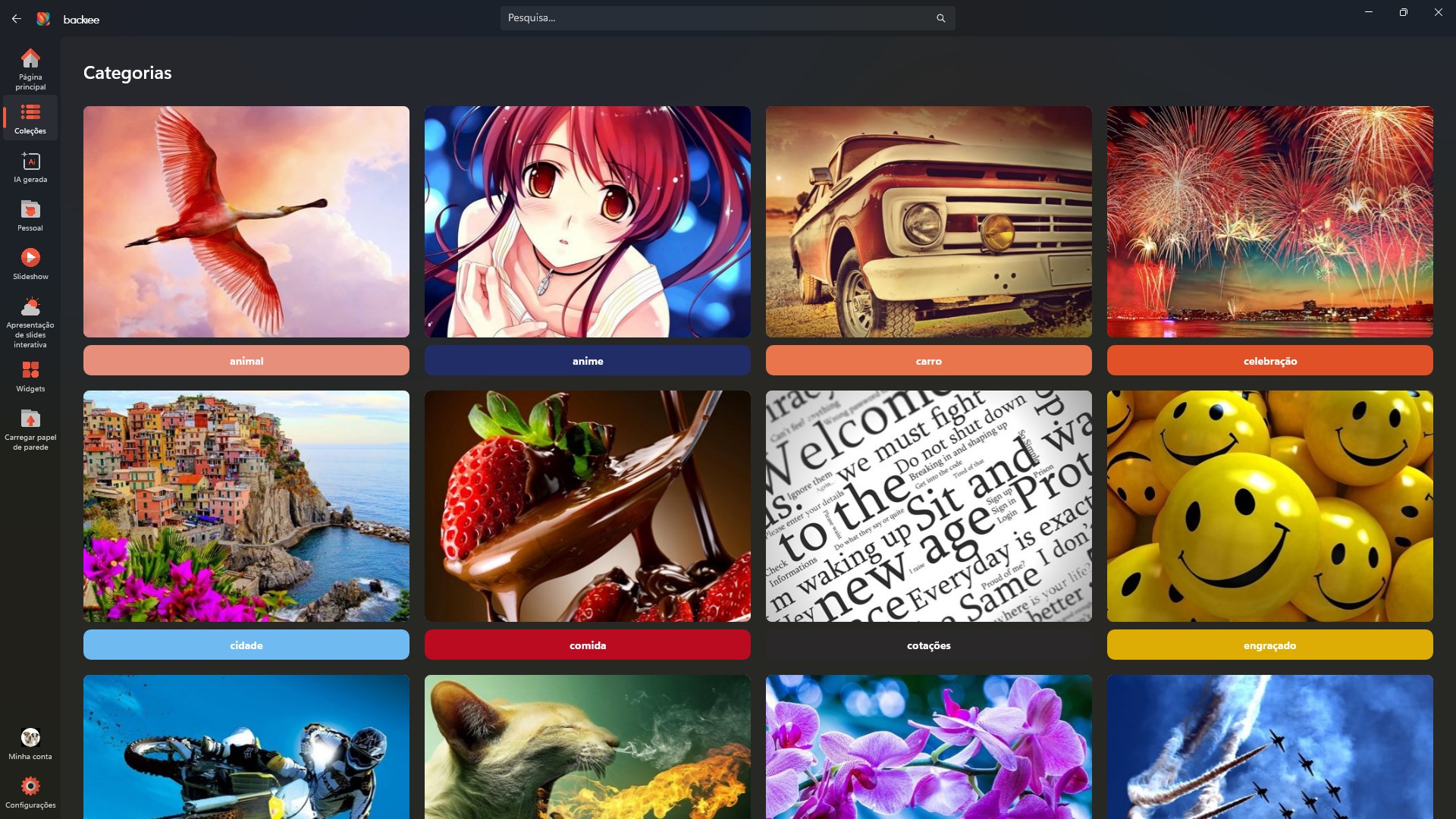Viewport: 1456px width, 819px height.
Task: Go to the Pessoal folder icon
Action: (30, 210)
